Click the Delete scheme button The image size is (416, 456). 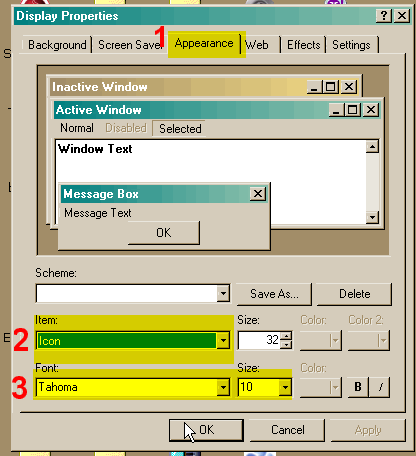coord(354,294)
